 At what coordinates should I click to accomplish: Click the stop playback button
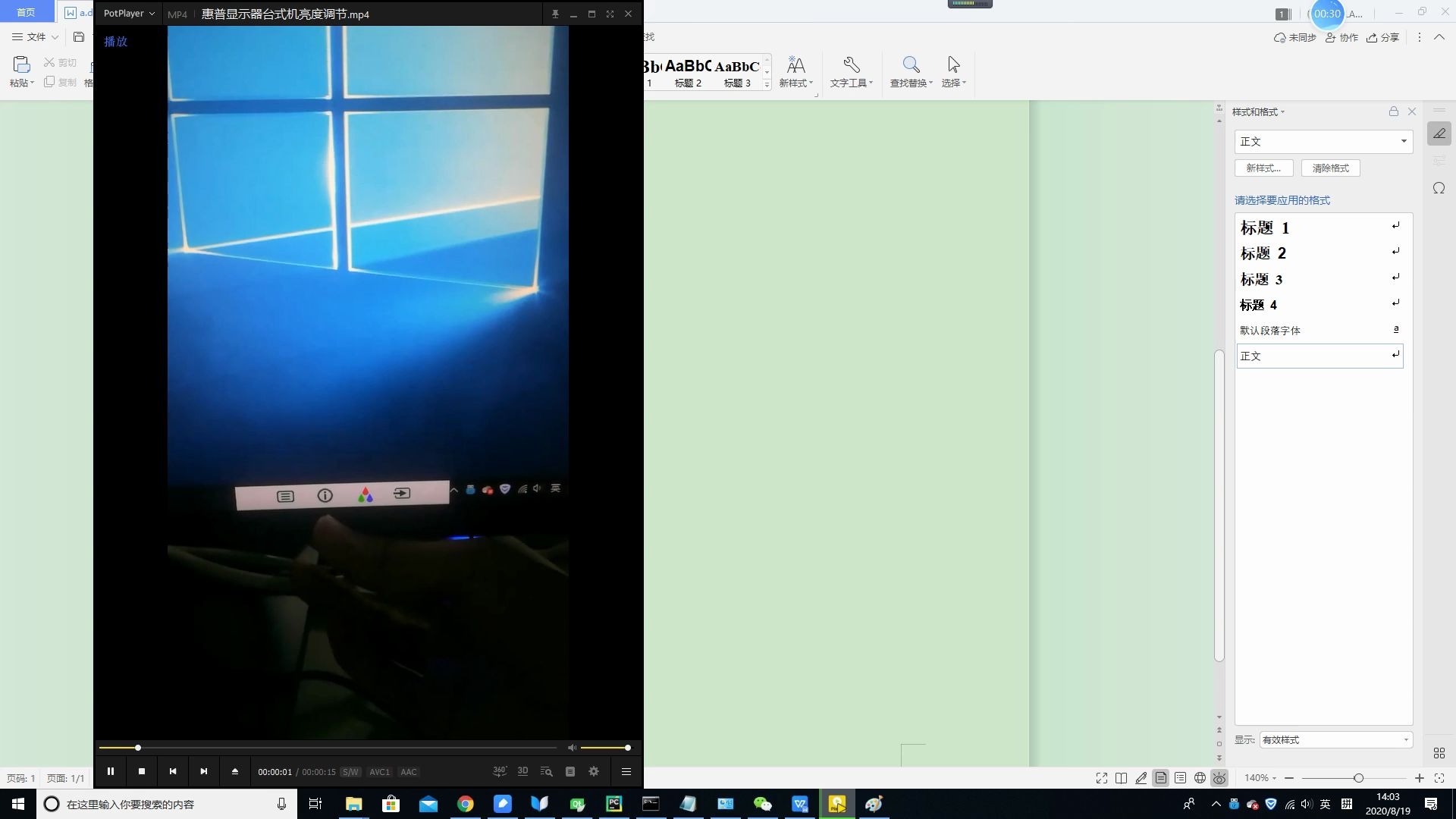point(142,771)
